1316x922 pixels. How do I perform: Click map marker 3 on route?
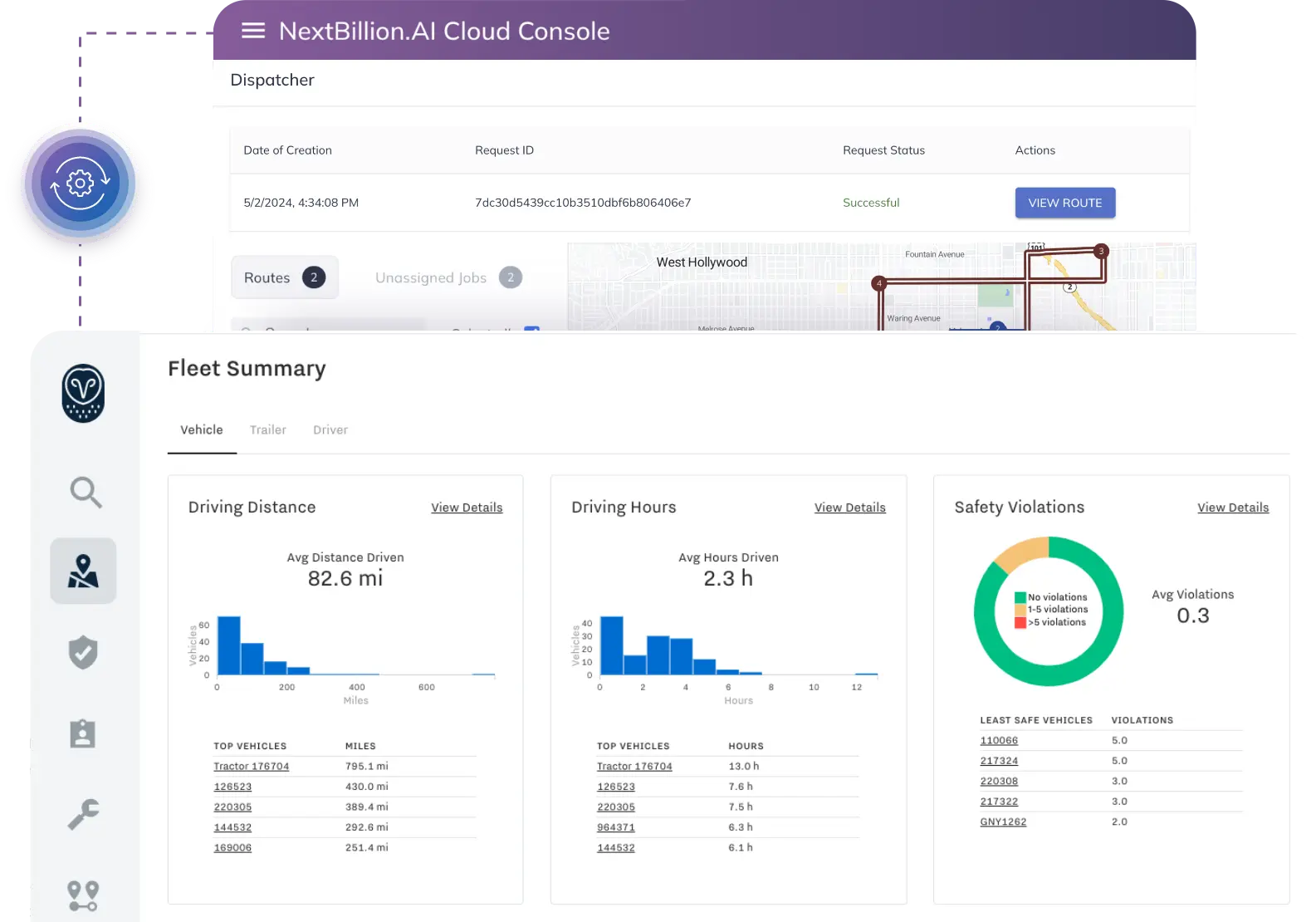point(1101,251)
